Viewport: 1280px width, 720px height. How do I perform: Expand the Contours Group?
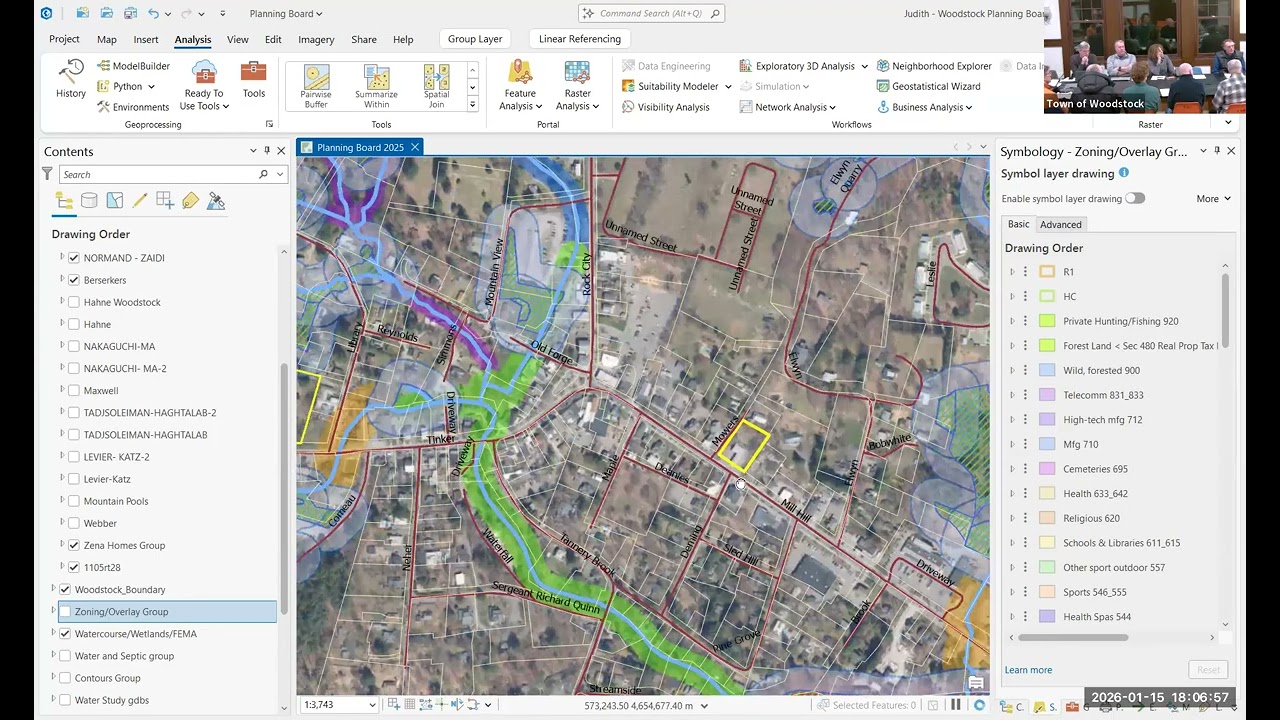click(53, 678)
